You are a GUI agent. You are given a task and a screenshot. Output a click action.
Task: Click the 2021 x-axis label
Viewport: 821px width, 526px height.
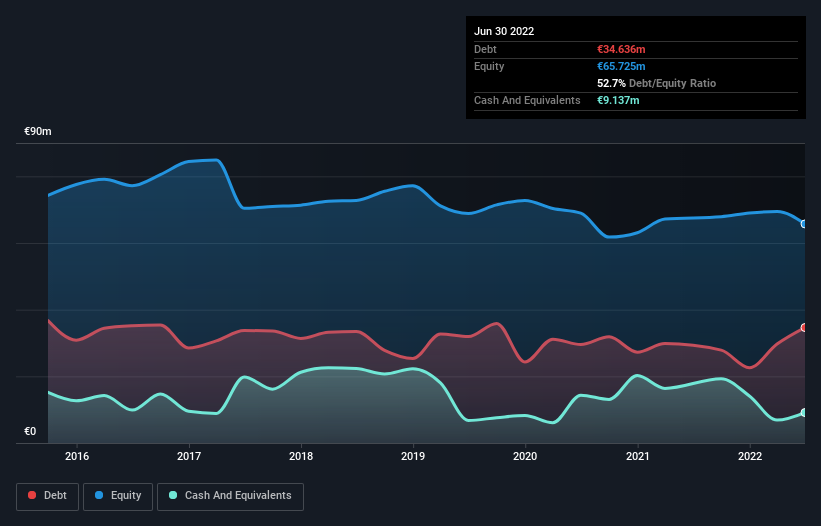pos(638,456)
